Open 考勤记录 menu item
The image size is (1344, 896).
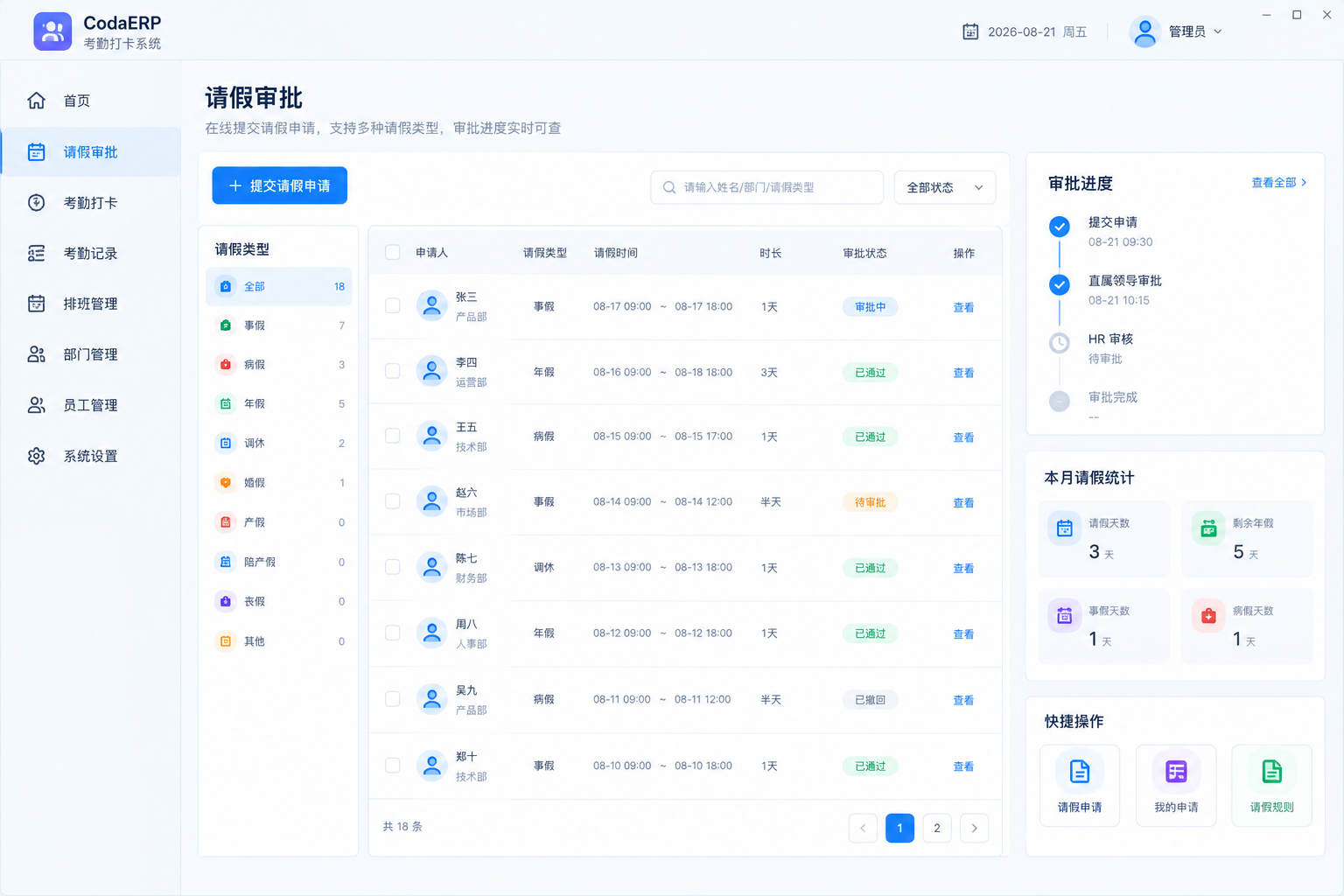(x=91, y=254)
